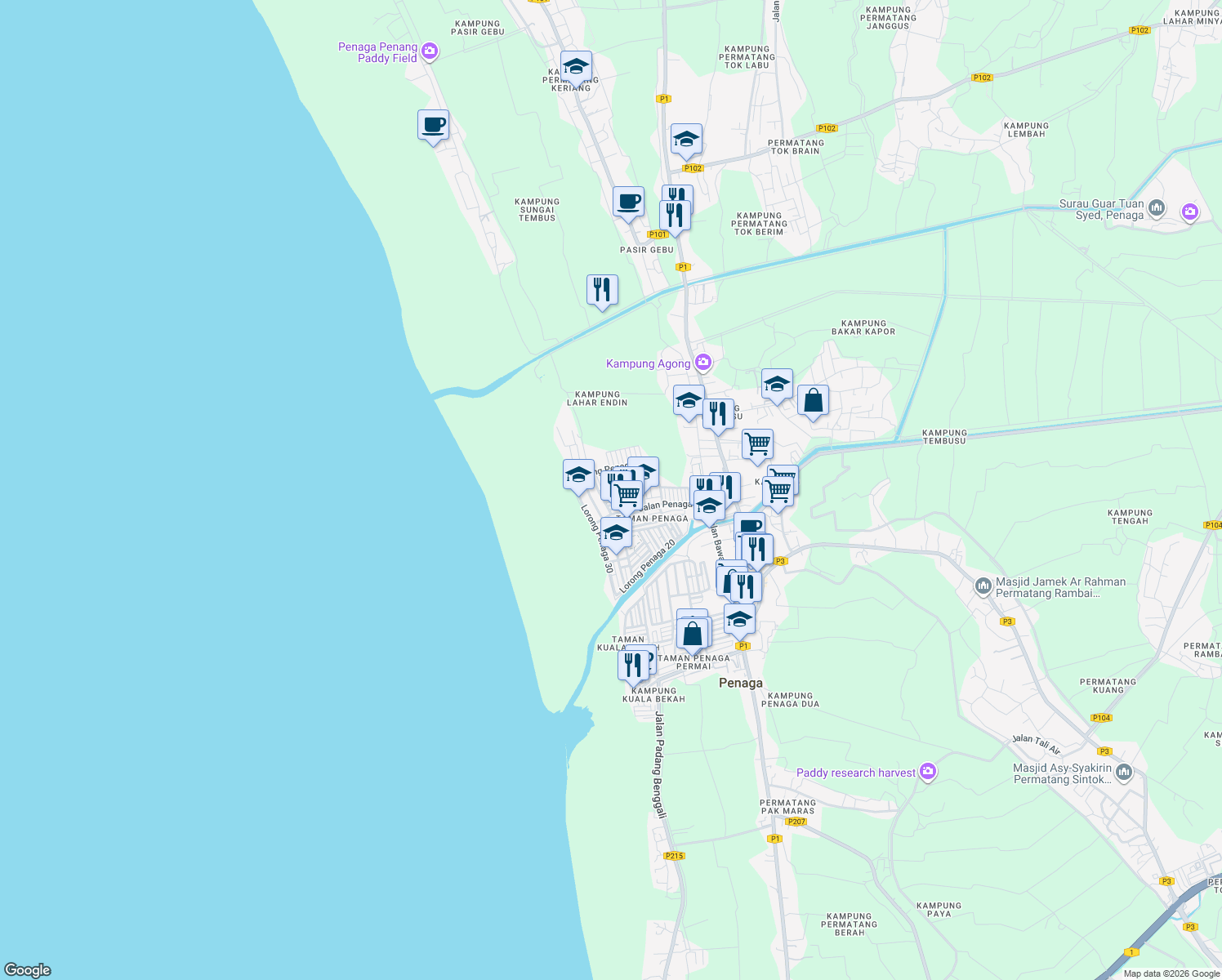Open the Masjid Asy-Syakirin Permatang Sintok marker
This screenshot has width=1222, height=980.
(1125, 770)
